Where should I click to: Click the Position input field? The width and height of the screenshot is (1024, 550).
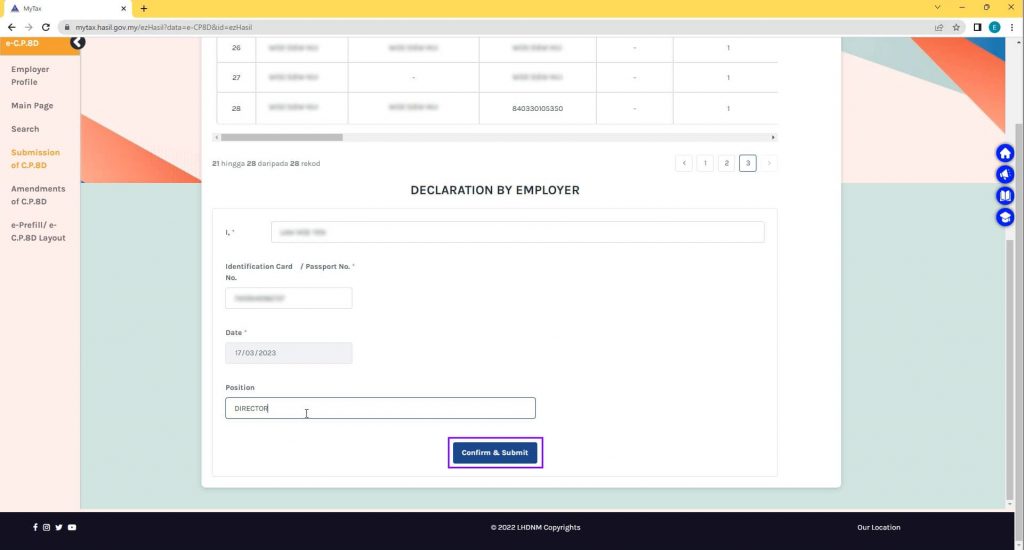380,408
